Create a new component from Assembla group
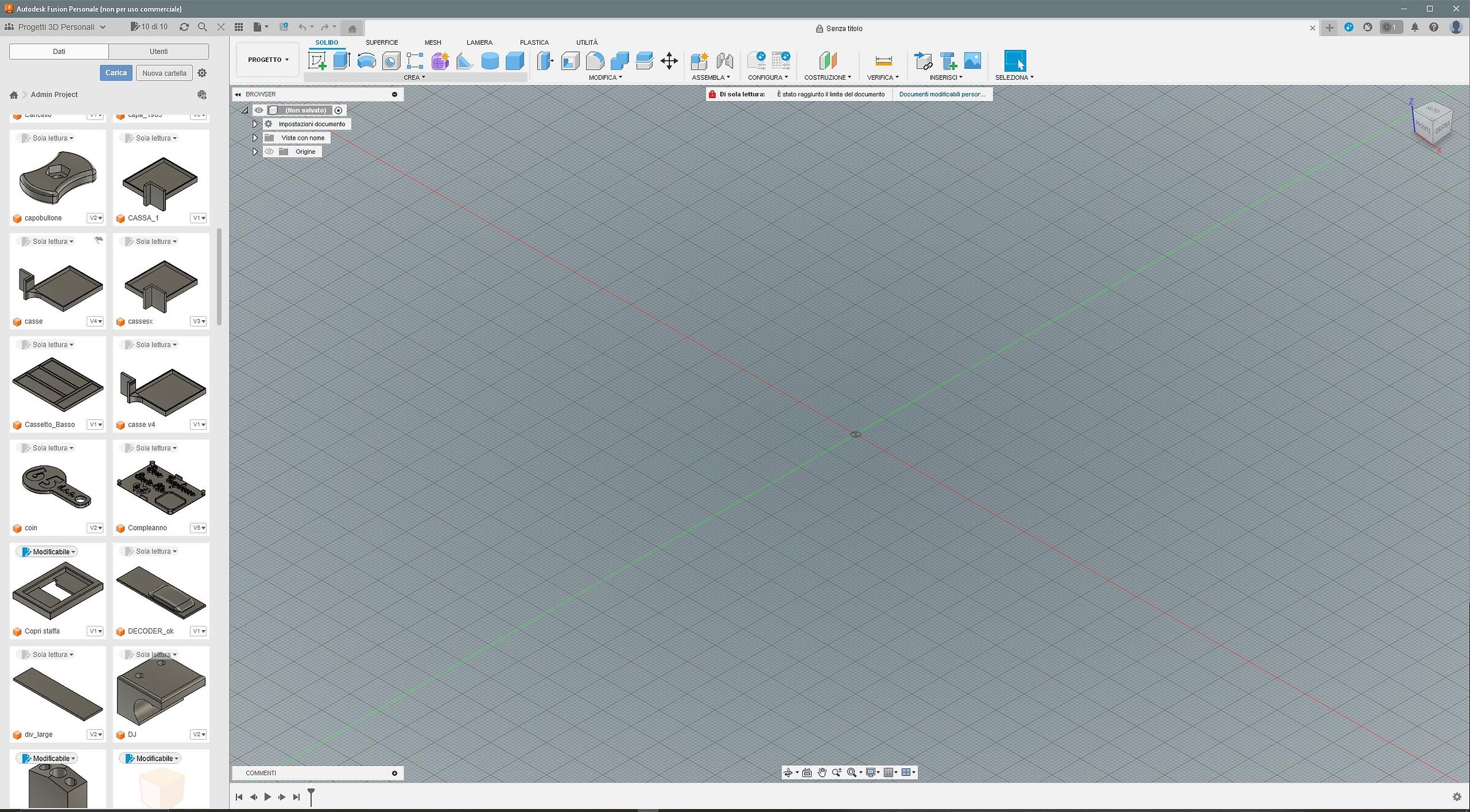 [x=699, y=61]
